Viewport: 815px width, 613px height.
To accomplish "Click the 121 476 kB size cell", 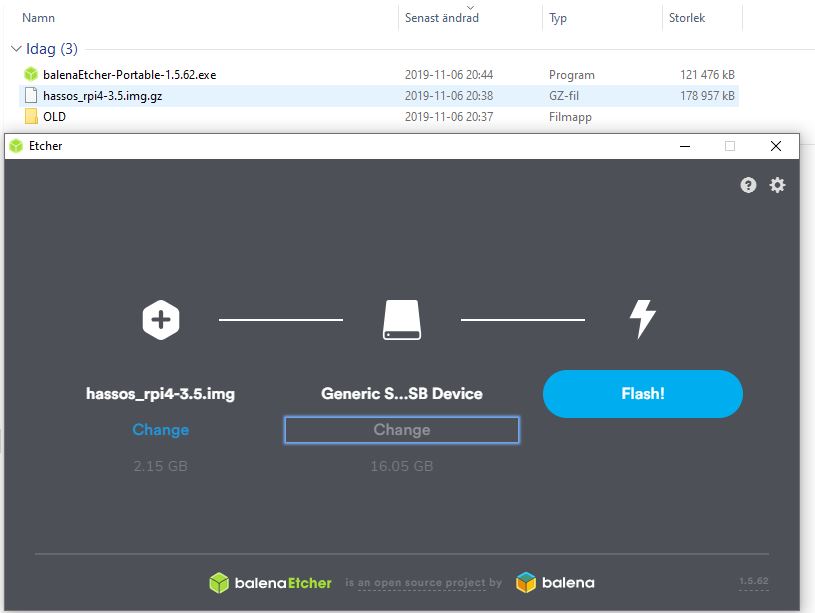I will click(707, 75).
